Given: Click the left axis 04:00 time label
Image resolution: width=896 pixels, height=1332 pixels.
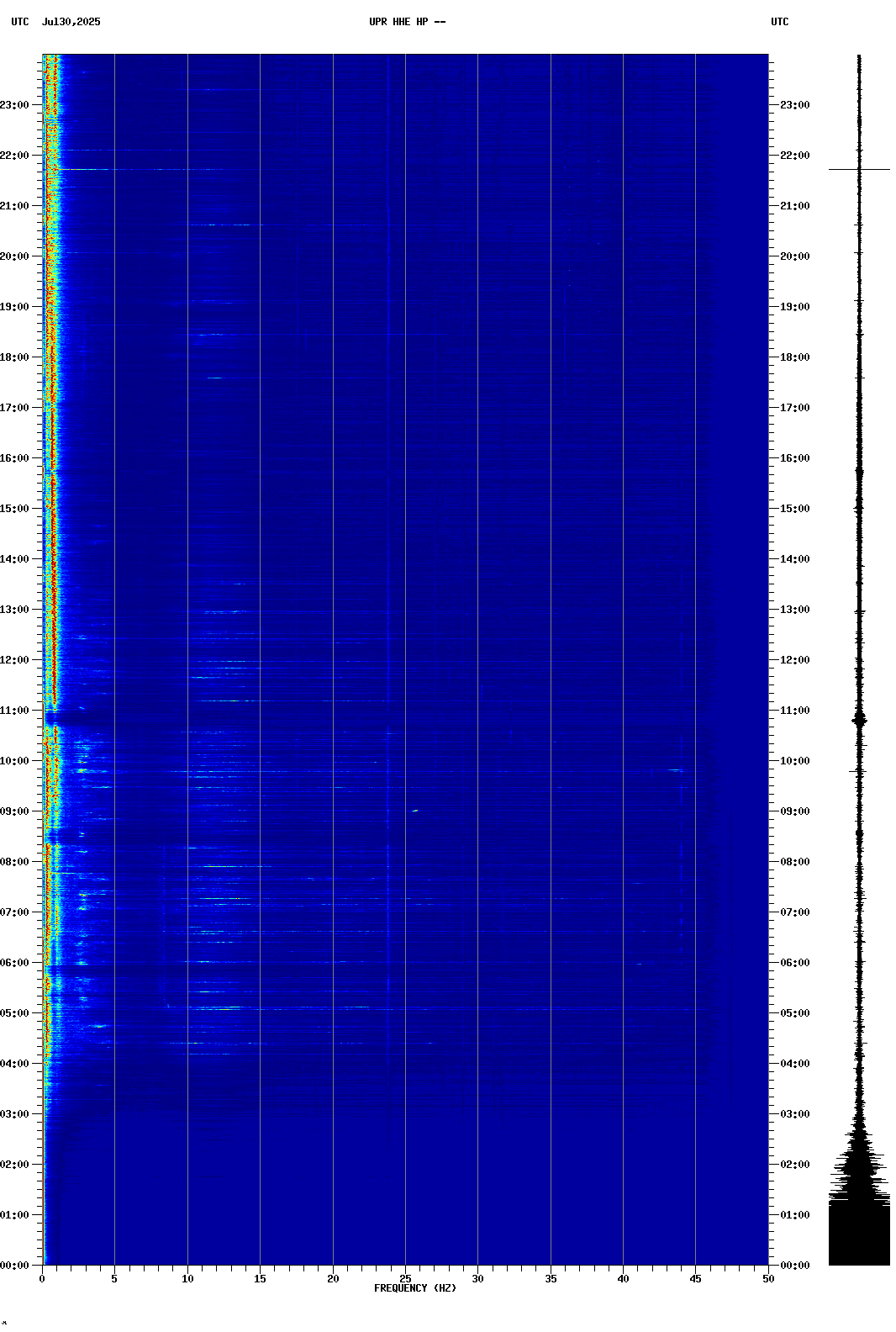Looking at the screenshot, I should tap(14, 1064).
